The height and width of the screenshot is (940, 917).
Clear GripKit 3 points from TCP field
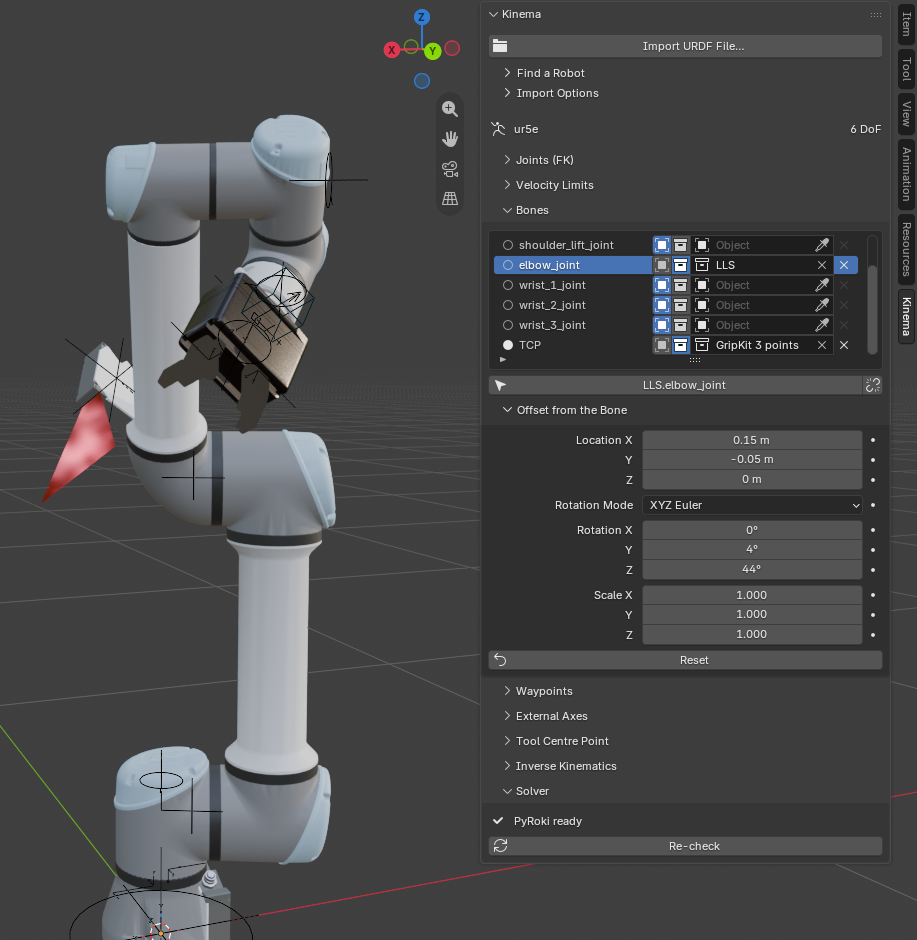[x=822, y=345]
